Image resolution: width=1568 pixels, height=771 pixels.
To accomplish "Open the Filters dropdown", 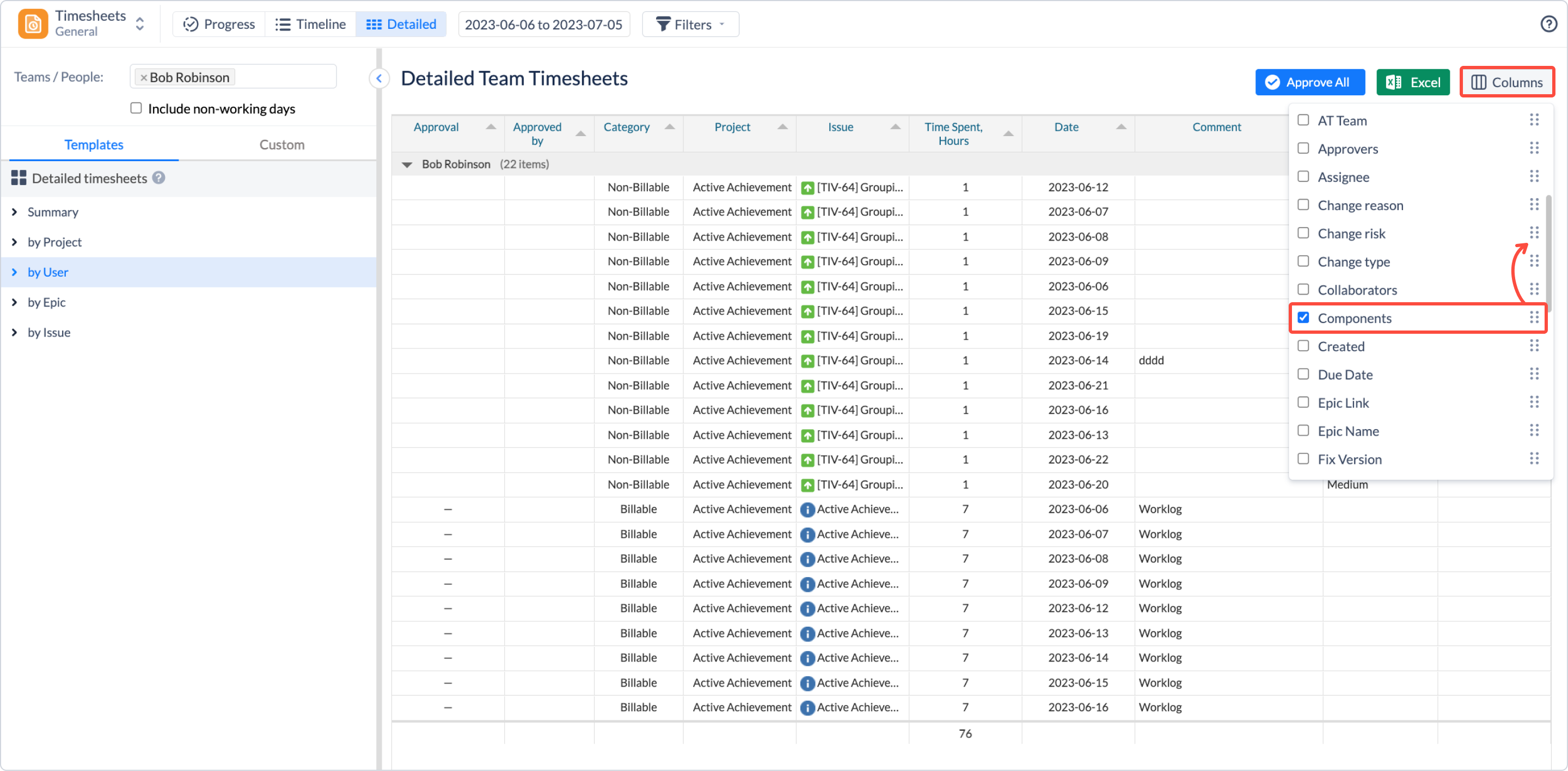I will click(690, 25).
